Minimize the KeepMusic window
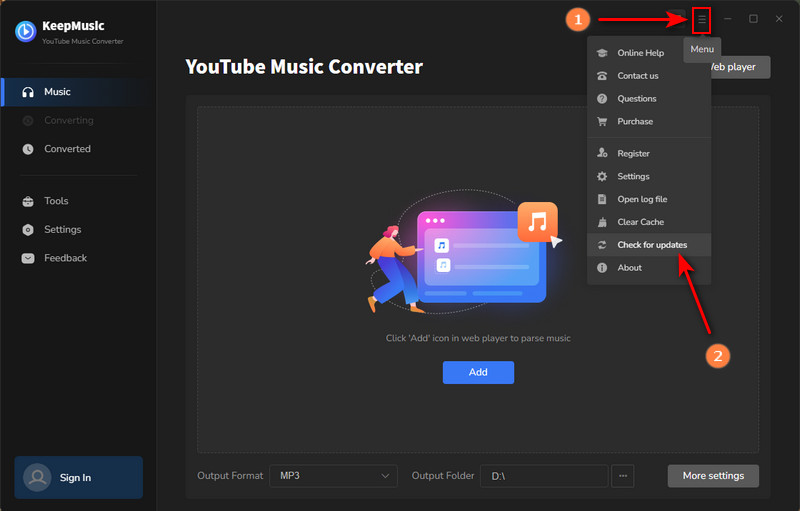800x511 pixels. point(728,19)
